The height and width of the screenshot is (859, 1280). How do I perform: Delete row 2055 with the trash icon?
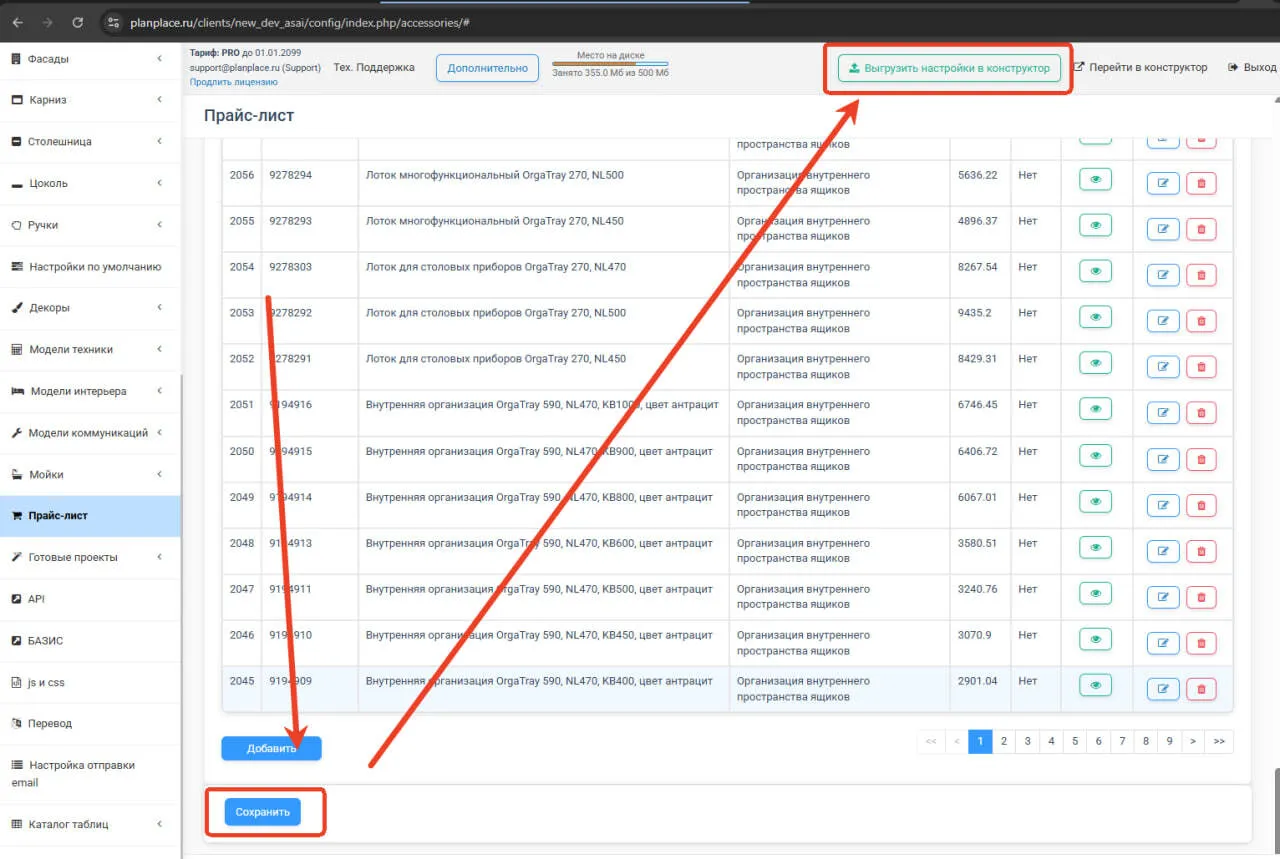point(1201,229)
